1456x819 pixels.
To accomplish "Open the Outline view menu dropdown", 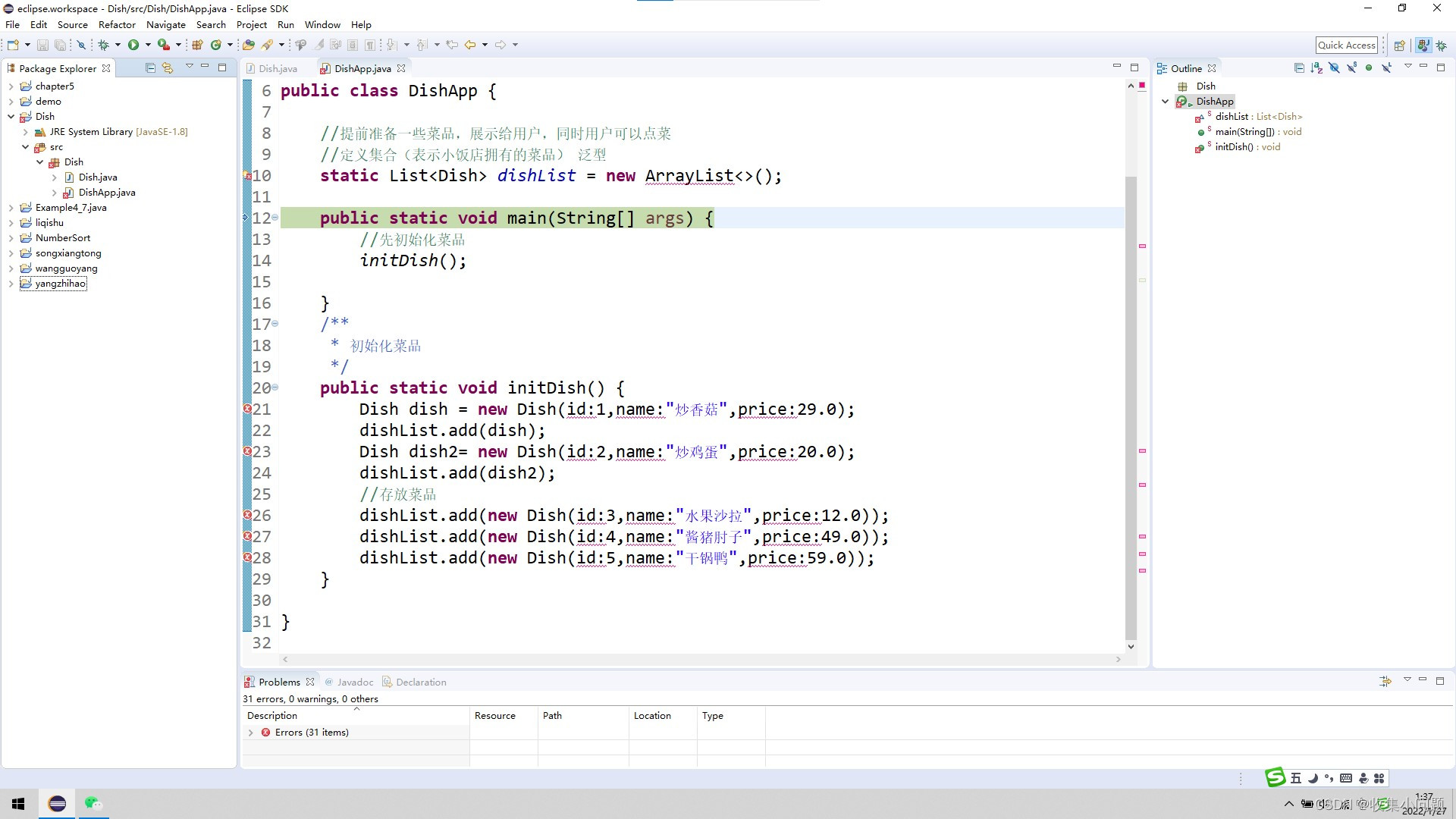I will [x=1408, y=67].
